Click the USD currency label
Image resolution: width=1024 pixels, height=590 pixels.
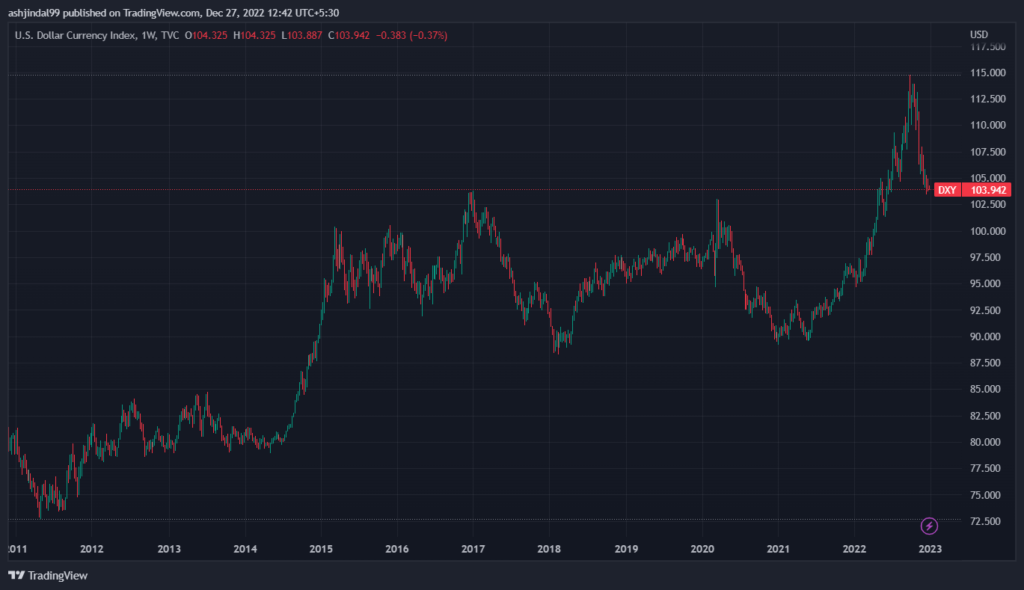click(978, 34)
